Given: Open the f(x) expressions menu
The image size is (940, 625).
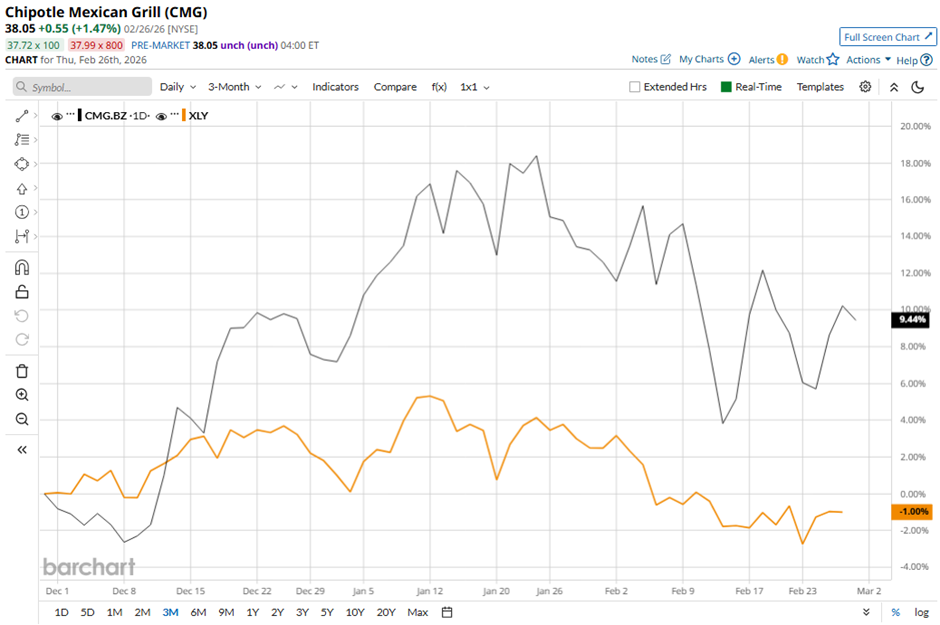Looking at the screenshot, I should (x=439, y=87).
